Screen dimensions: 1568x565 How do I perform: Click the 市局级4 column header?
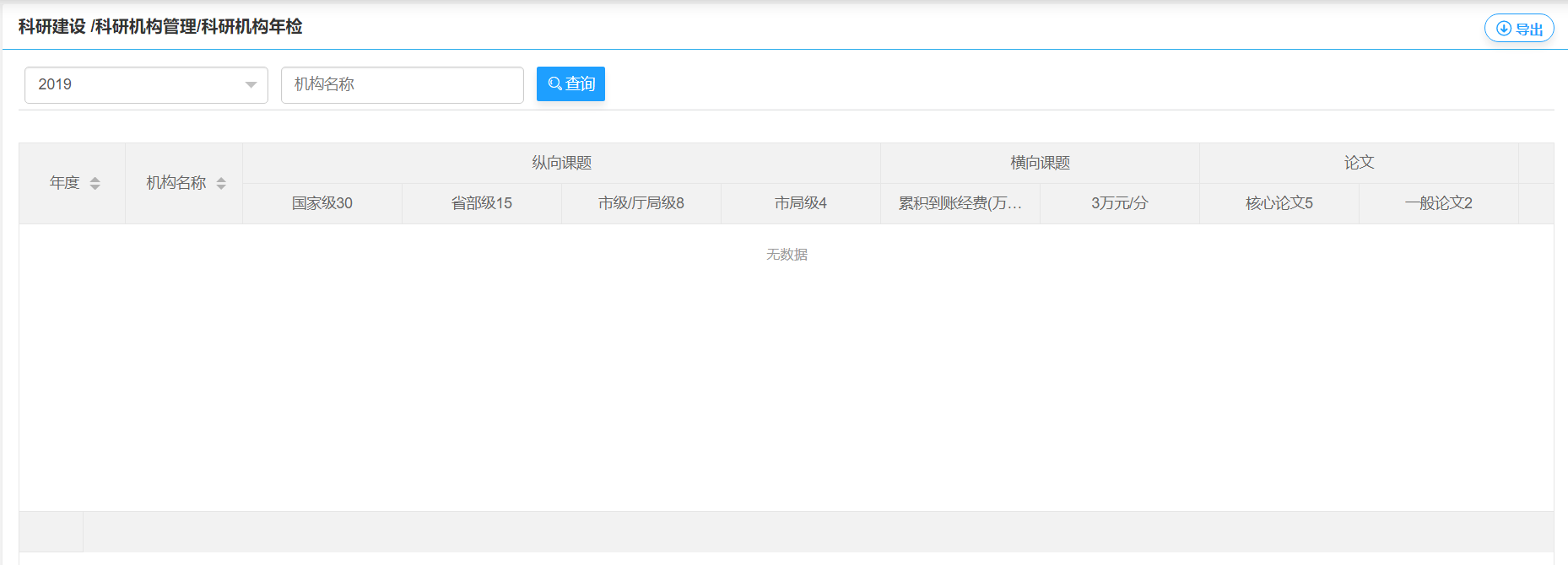800,203
